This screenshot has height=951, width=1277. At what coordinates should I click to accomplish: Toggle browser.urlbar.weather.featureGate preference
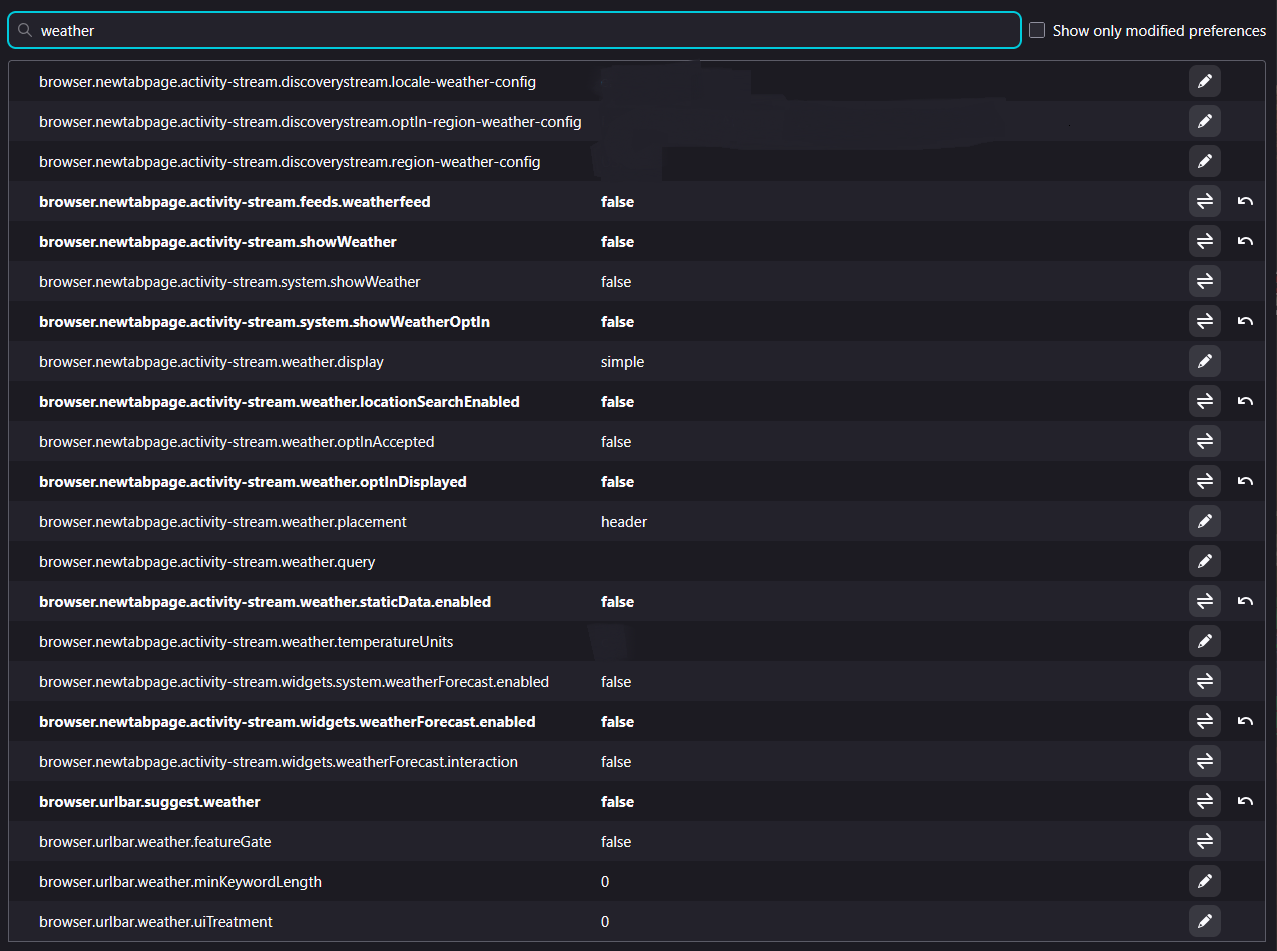(1204, 841)
